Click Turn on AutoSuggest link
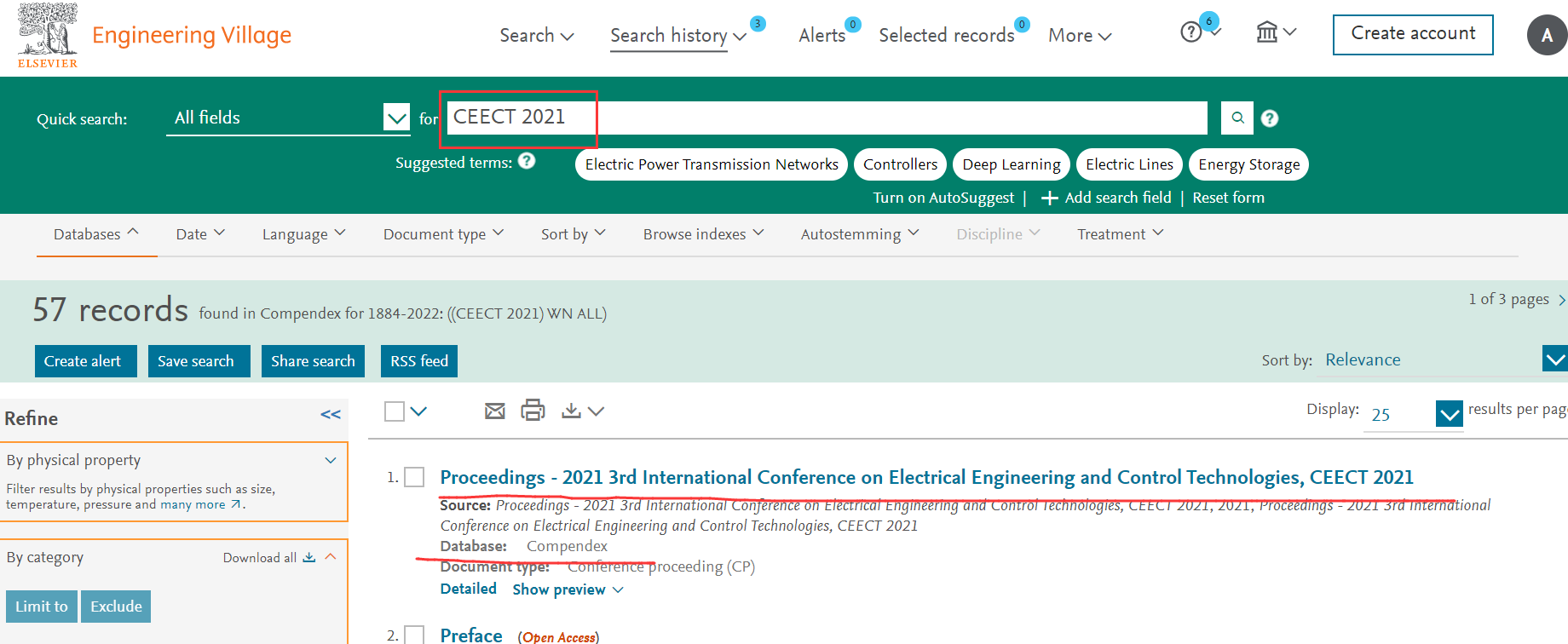1568x644 pixels. point(943,198)
